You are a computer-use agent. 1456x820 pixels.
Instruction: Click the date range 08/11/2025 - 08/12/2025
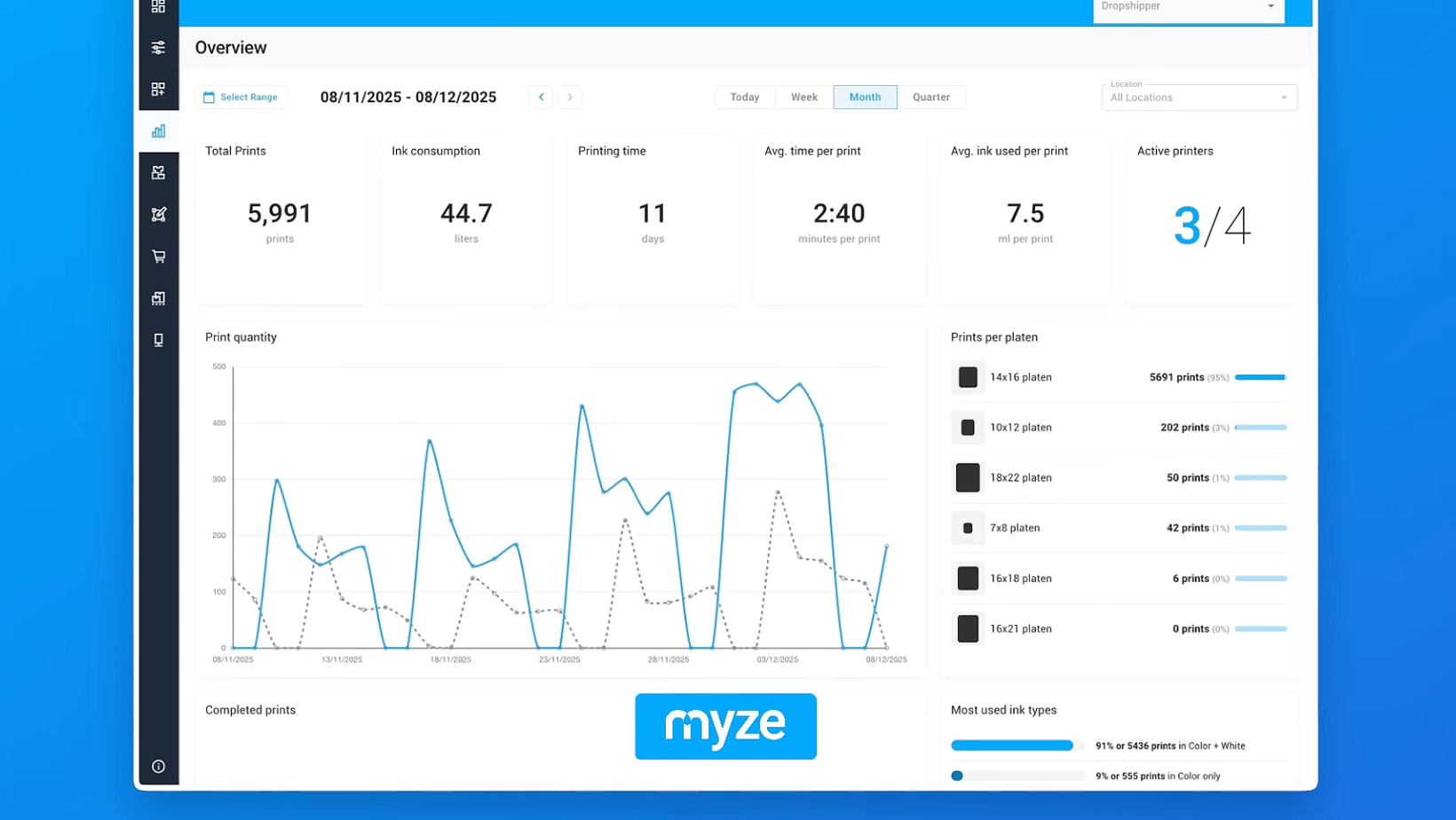click(408, 98)
